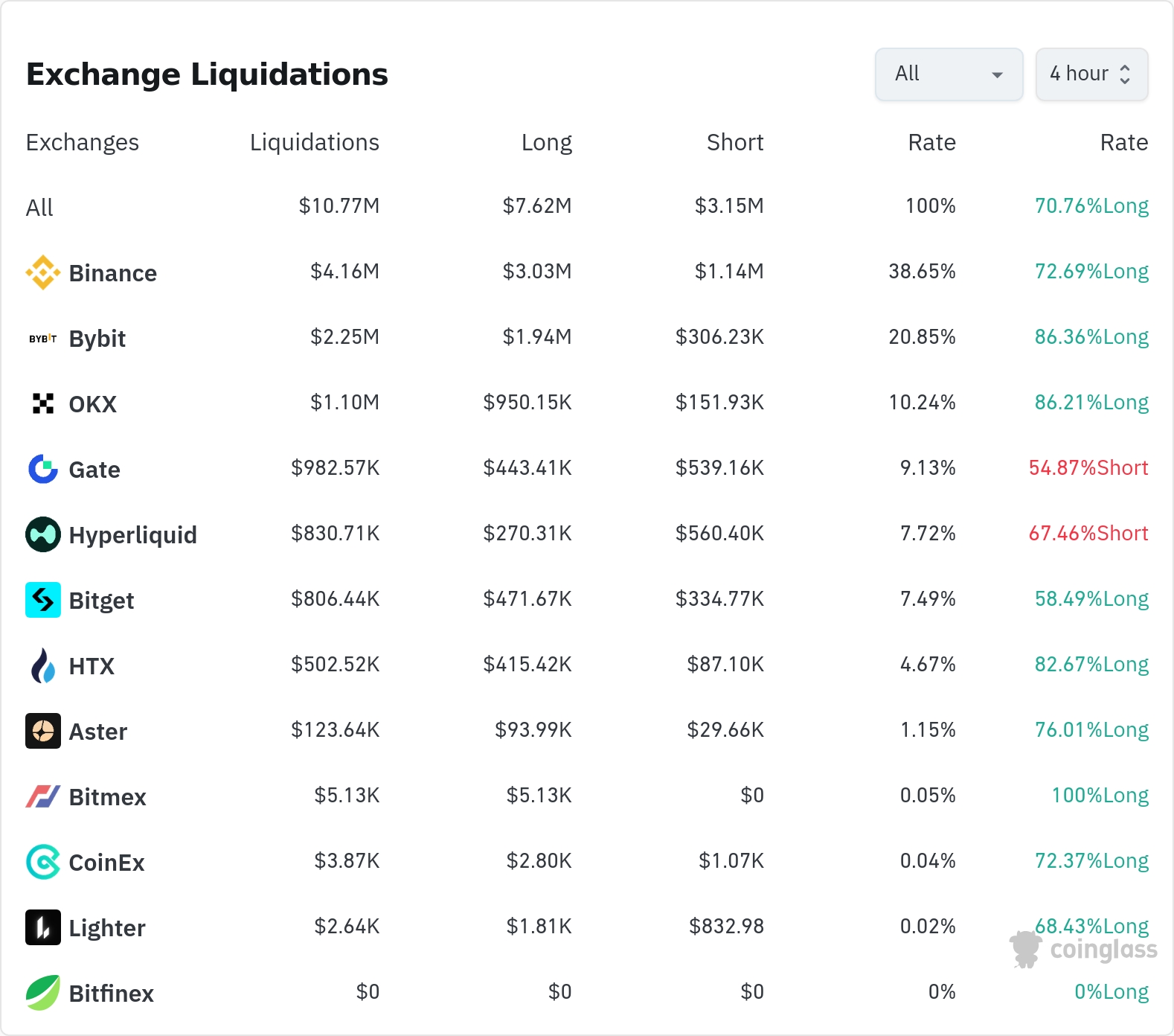This screenshot has height=1036, width=1174.
Task: Click the Lighter logo icon
Action: (x=43, y=927)
